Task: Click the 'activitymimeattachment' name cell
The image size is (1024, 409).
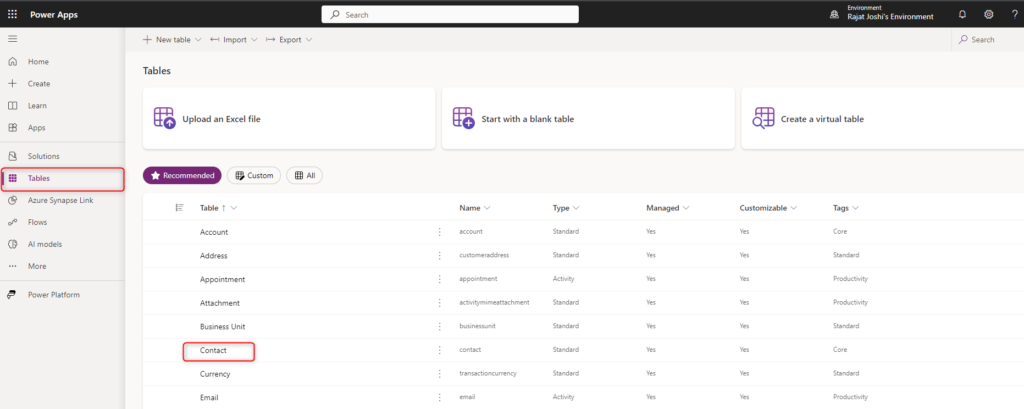Action: pos(494,303)
